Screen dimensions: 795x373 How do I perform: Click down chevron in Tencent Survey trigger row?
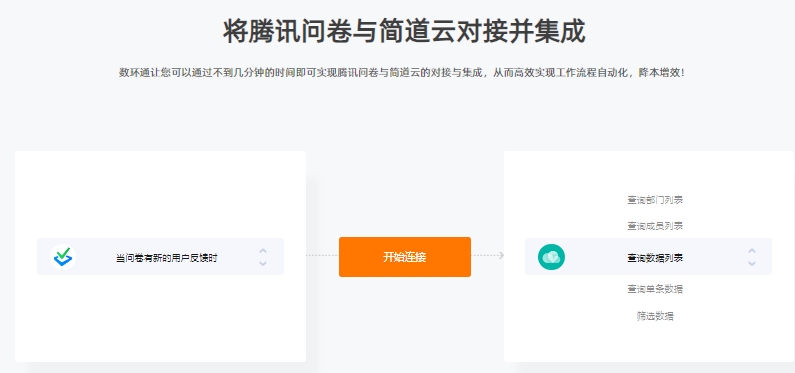[263, 263]
